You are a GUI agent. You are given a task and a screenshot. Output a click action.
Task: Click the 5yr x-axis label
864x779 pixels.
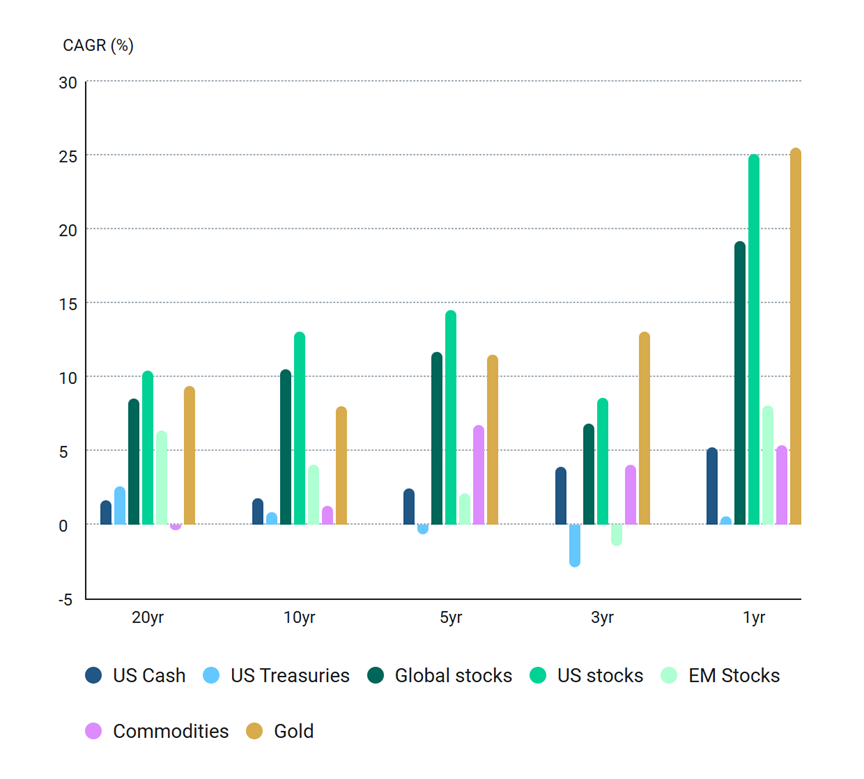(x=450, y=618)
